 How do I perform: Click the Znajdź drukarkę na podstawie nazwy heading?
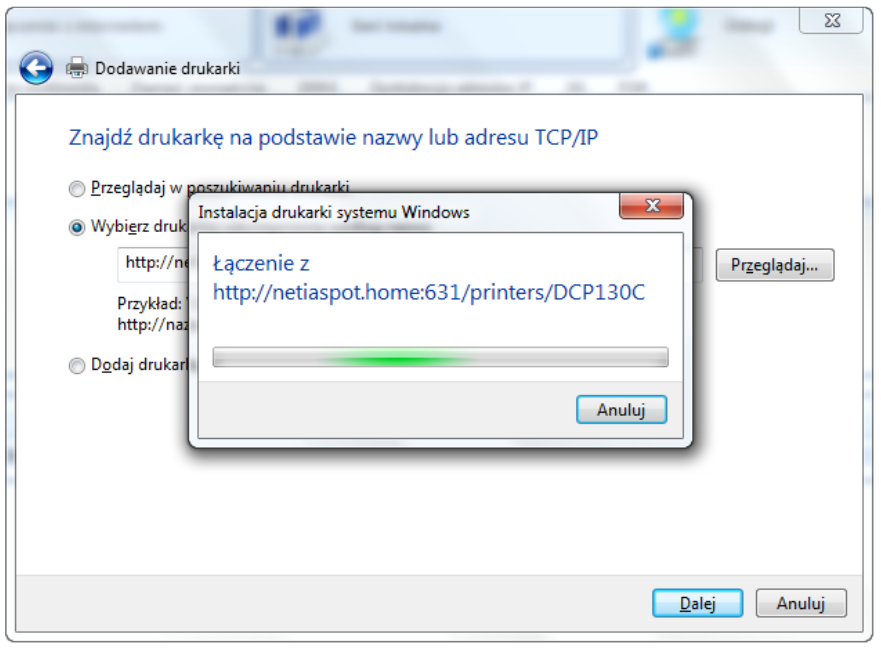333,137
